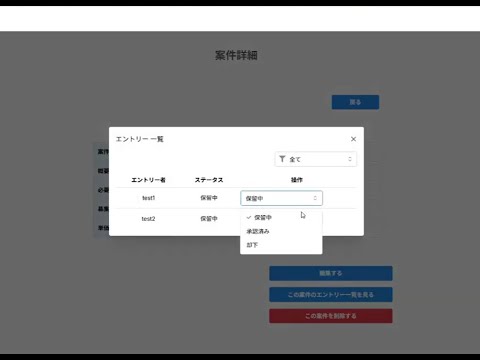Click the エントリー者 column header
480x360 pixels.
[148, 180]
